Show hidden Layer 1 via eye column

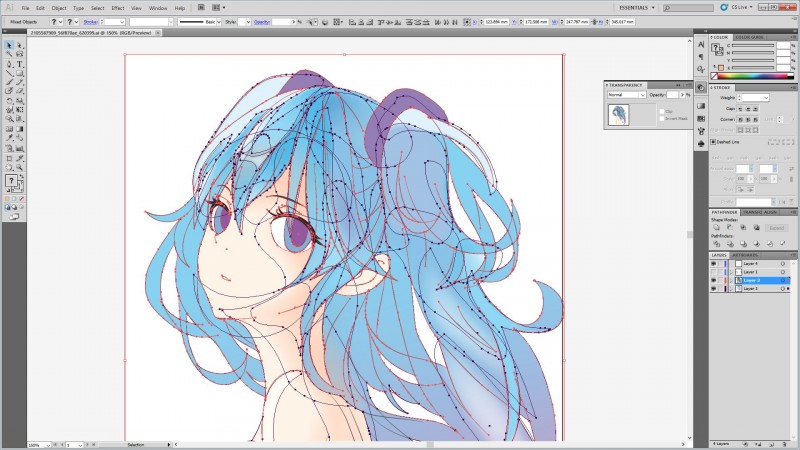click(713, 272)
